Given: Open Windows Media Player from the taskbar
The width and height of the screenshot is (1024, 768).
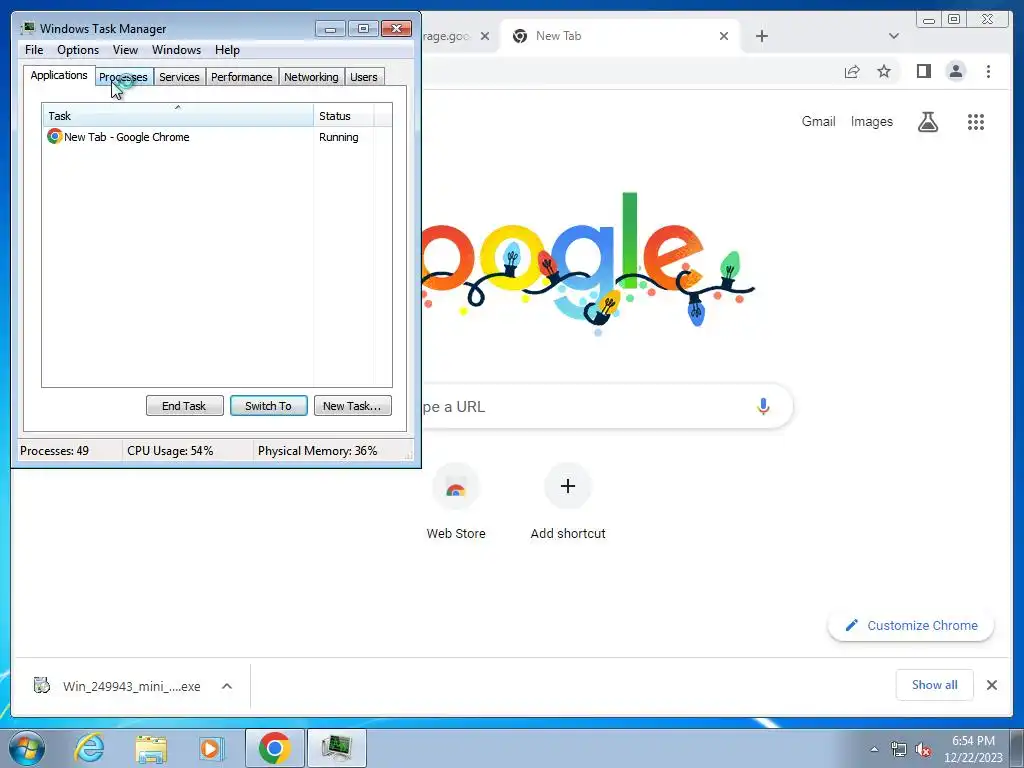Looking at the screenshot, I should click(x=212, y=748).
